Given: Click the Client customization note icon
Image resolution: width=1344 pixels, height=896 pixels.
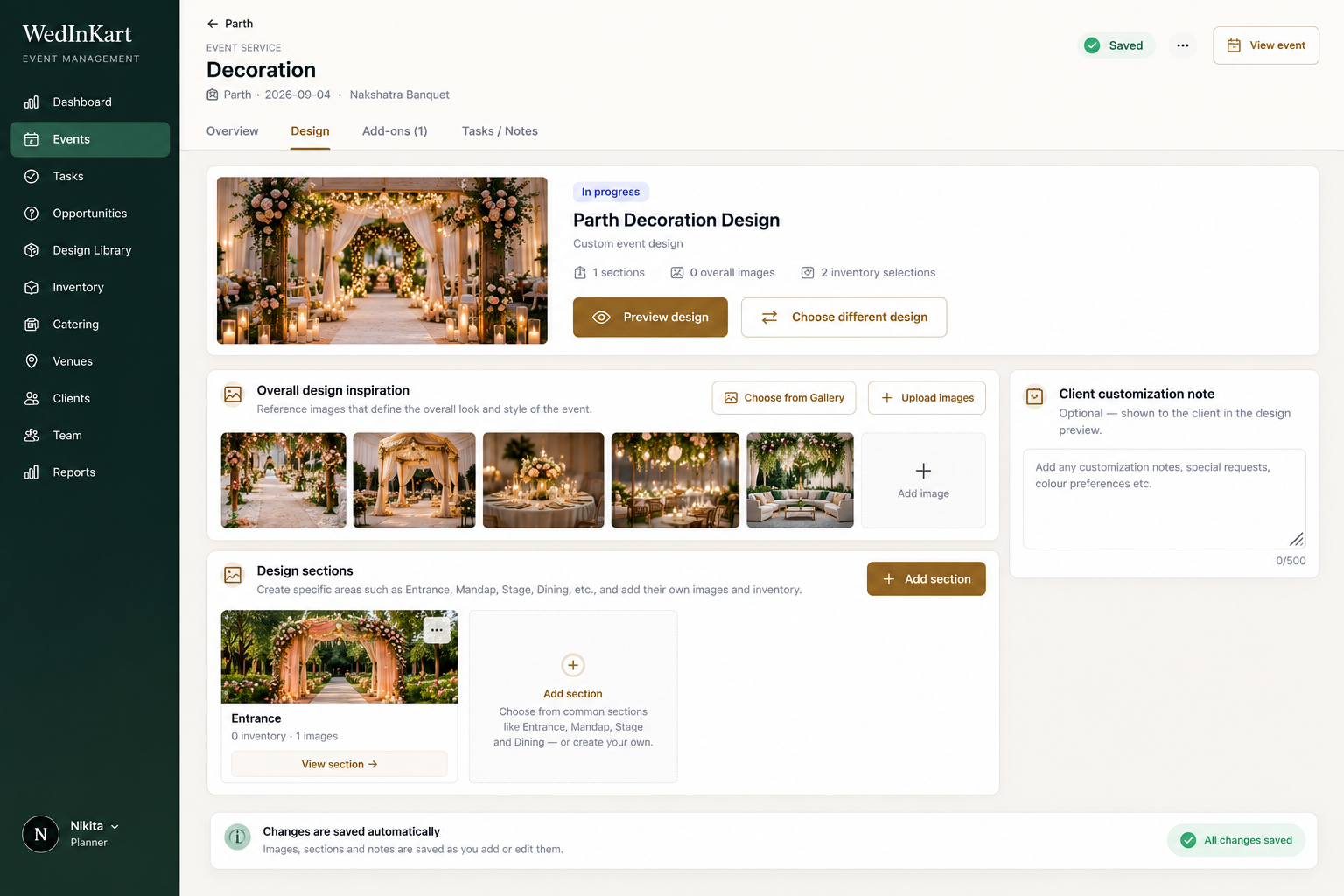Looking at the screenshot, I should (x=1034, y=396).
